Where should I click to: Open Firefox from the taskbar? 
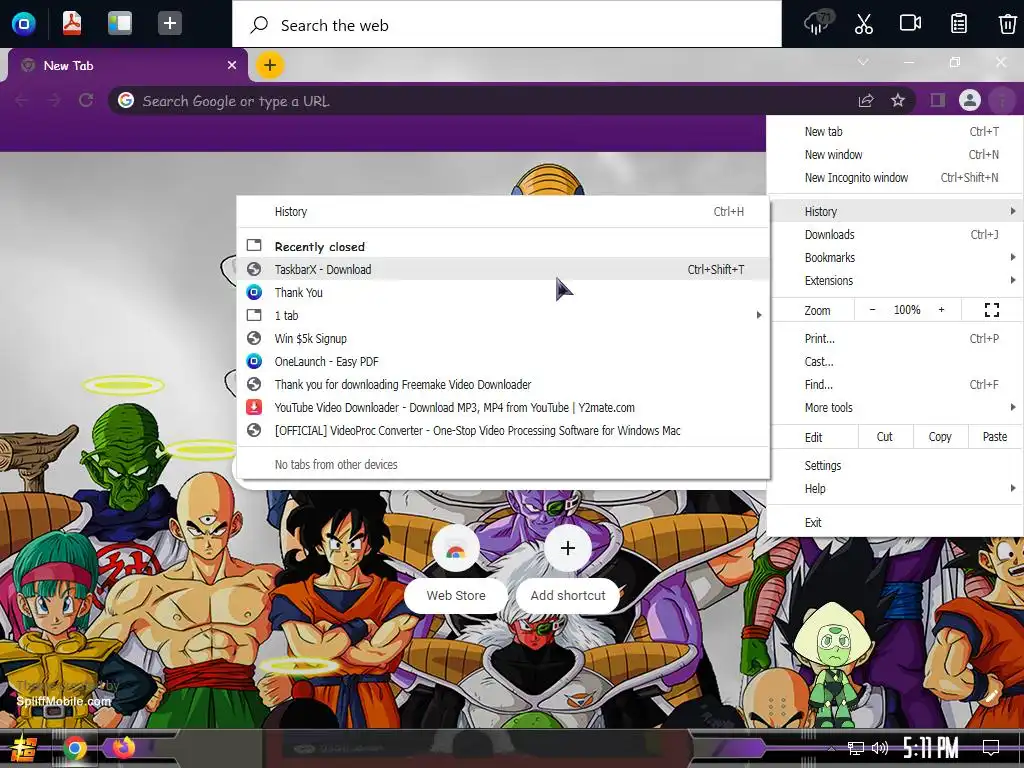(123, 747)
